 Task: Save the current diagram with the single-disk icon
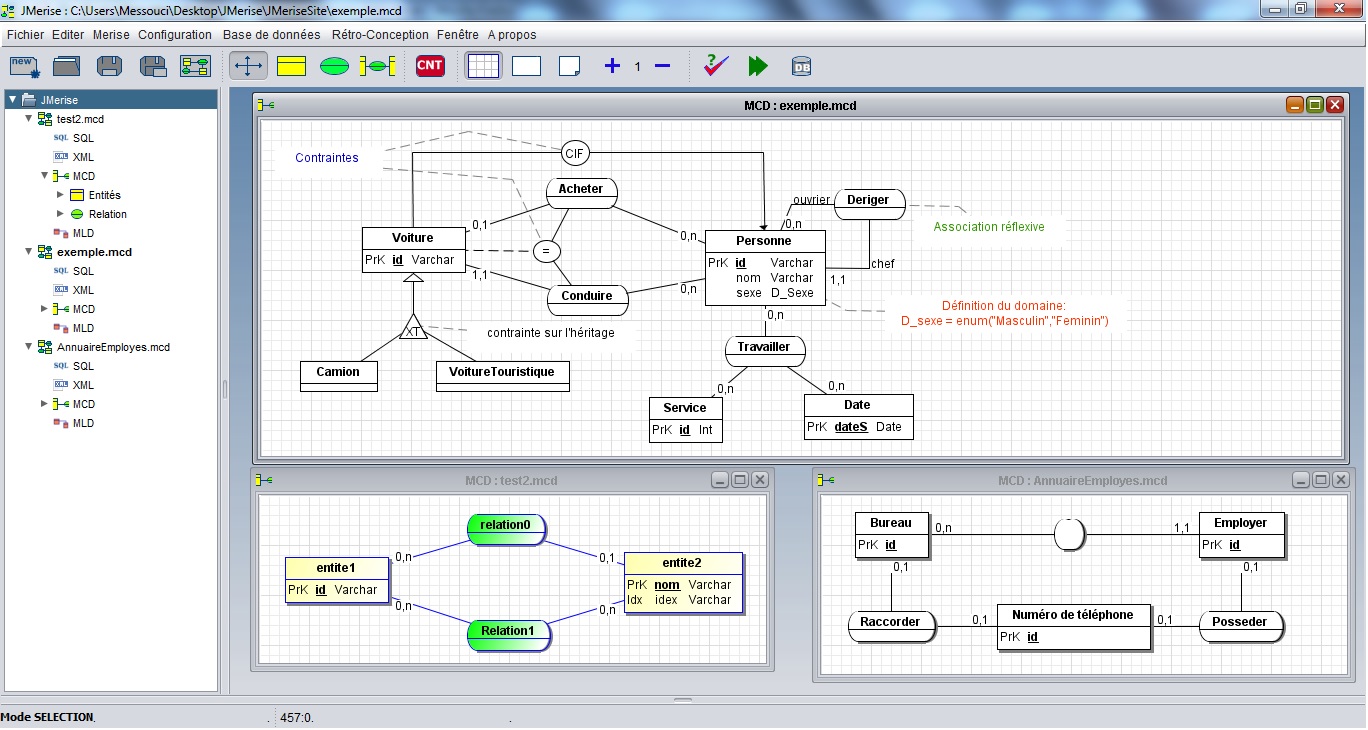[110, 66]
